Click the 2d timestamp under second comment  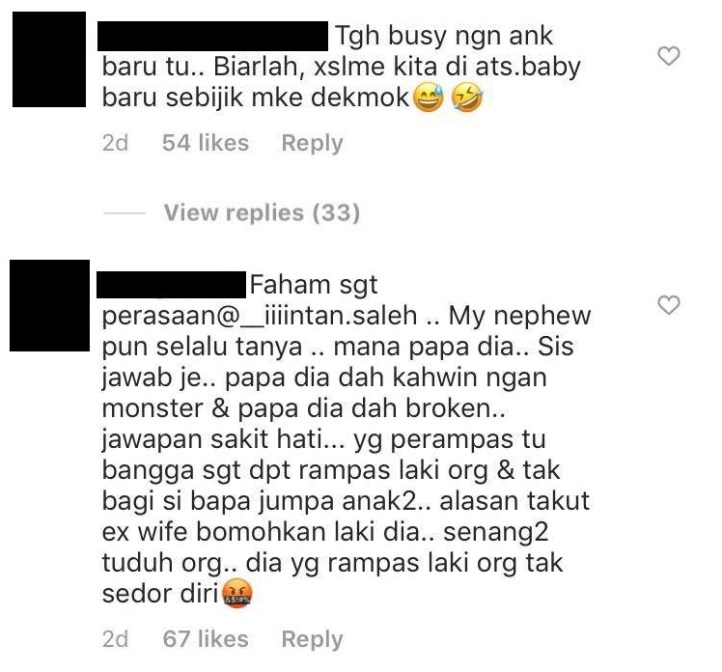(x=115, y=639)
